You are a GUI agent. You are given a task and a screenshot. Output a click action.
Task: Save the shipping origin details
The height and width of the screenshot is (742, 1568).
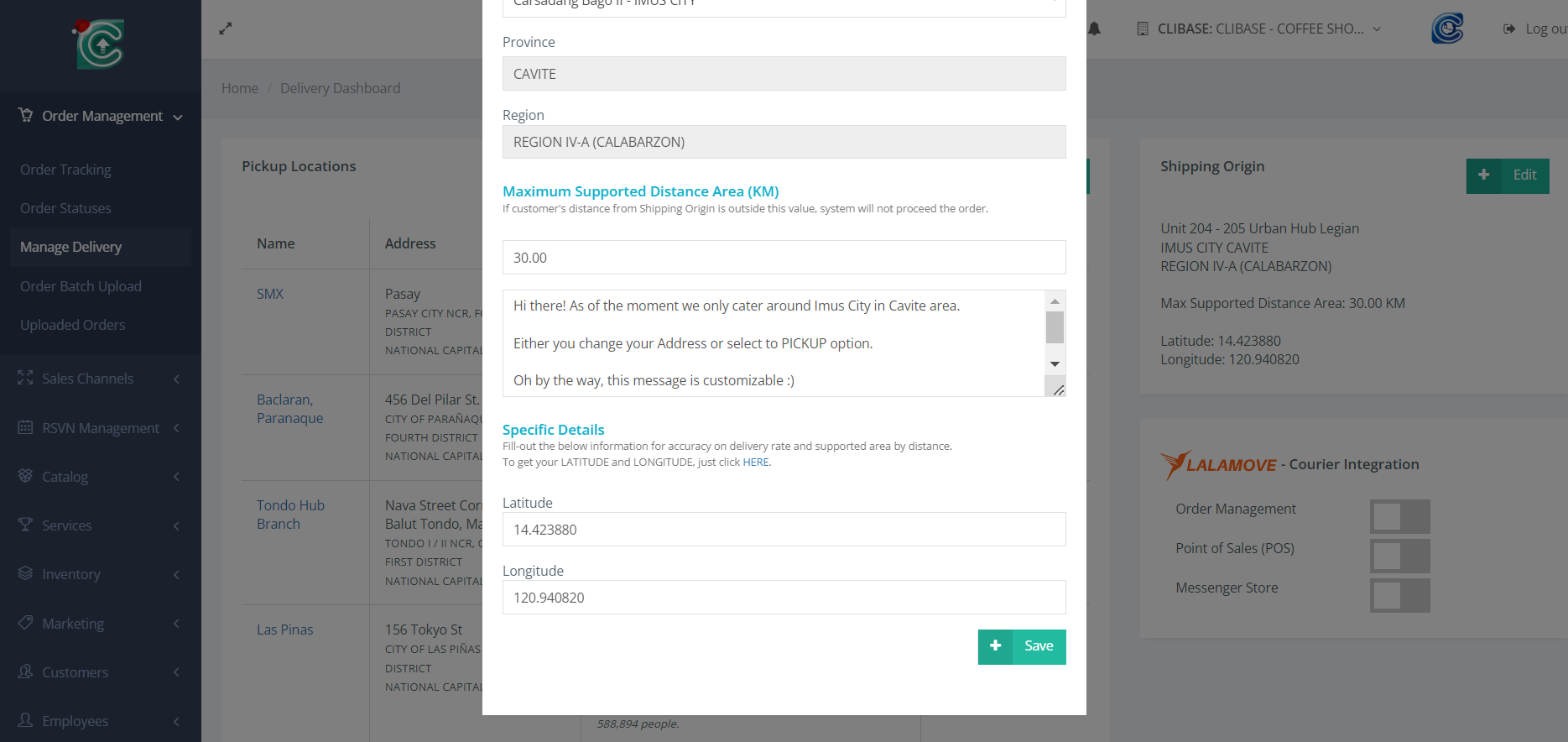[x=1021, y=646]
